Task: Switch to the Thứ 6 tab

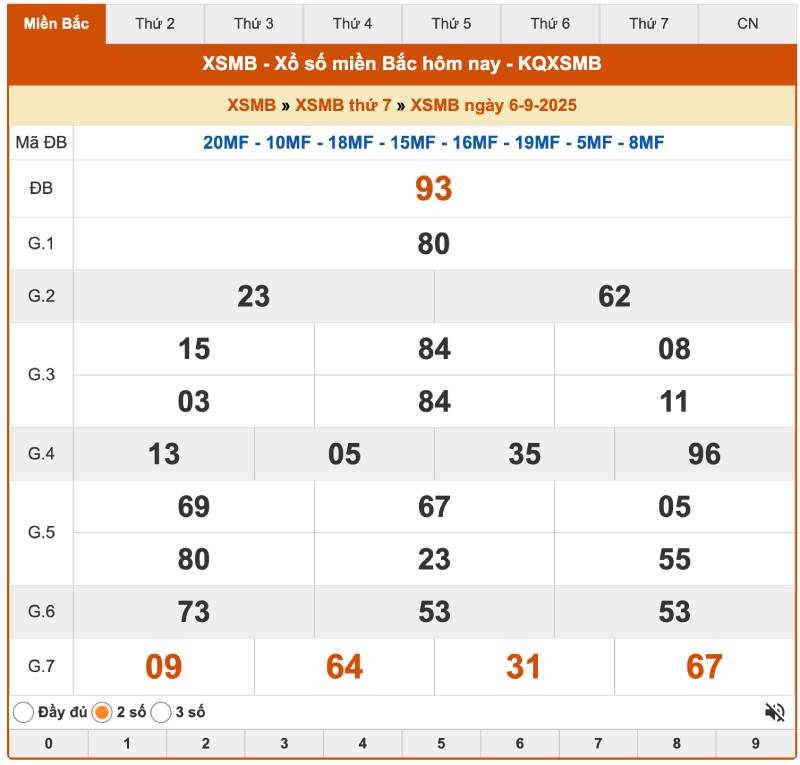Action: [x=550, y=23]
